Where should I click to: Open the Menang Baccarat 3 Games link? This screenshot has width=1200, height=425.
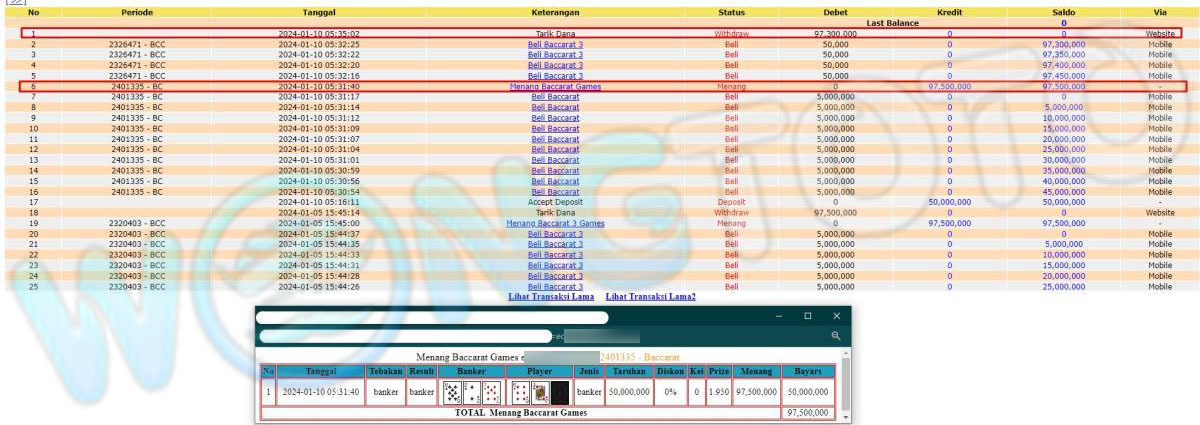click(555, 224)
